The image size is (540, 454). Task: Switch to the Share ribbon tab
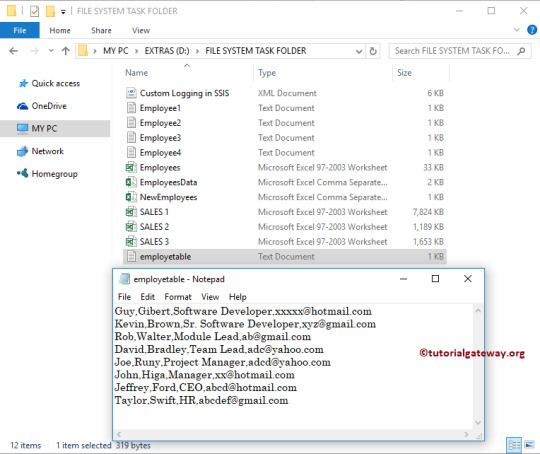pyautogui.click(x=101, y=30)
